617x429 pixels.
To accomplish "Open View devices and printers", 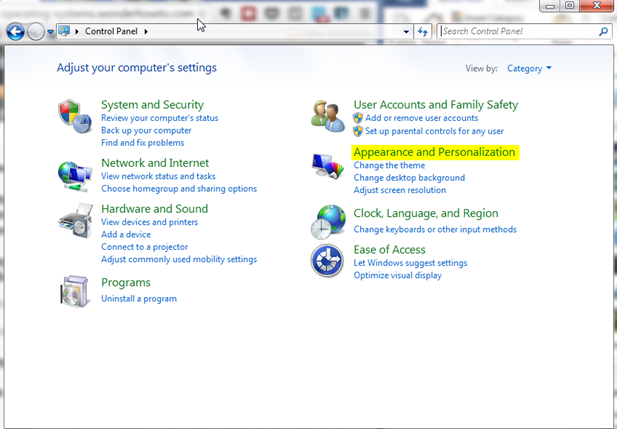I will pyautogui.click(x=150, y=222).
